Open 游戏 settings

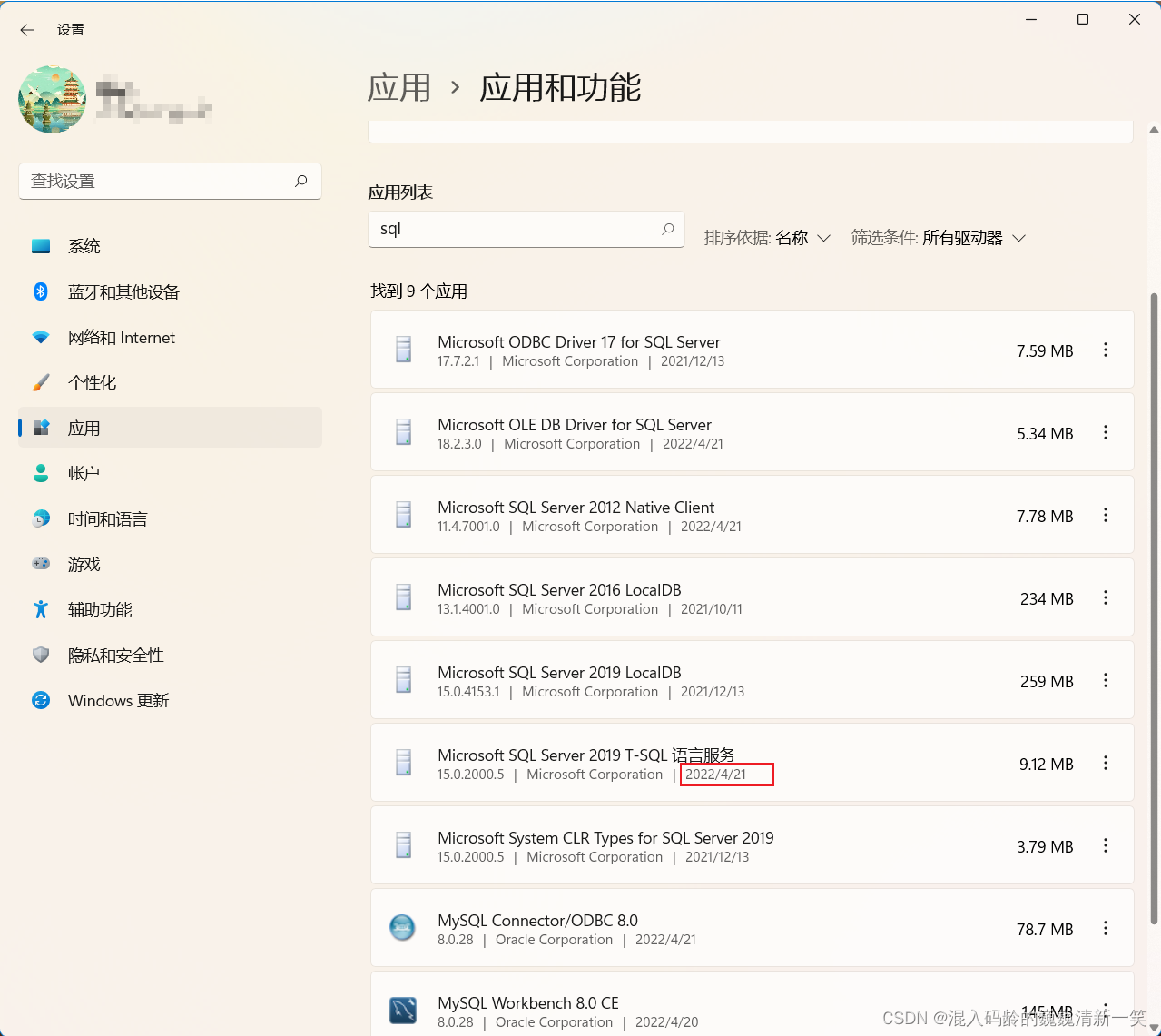click(x=170, y=564)
